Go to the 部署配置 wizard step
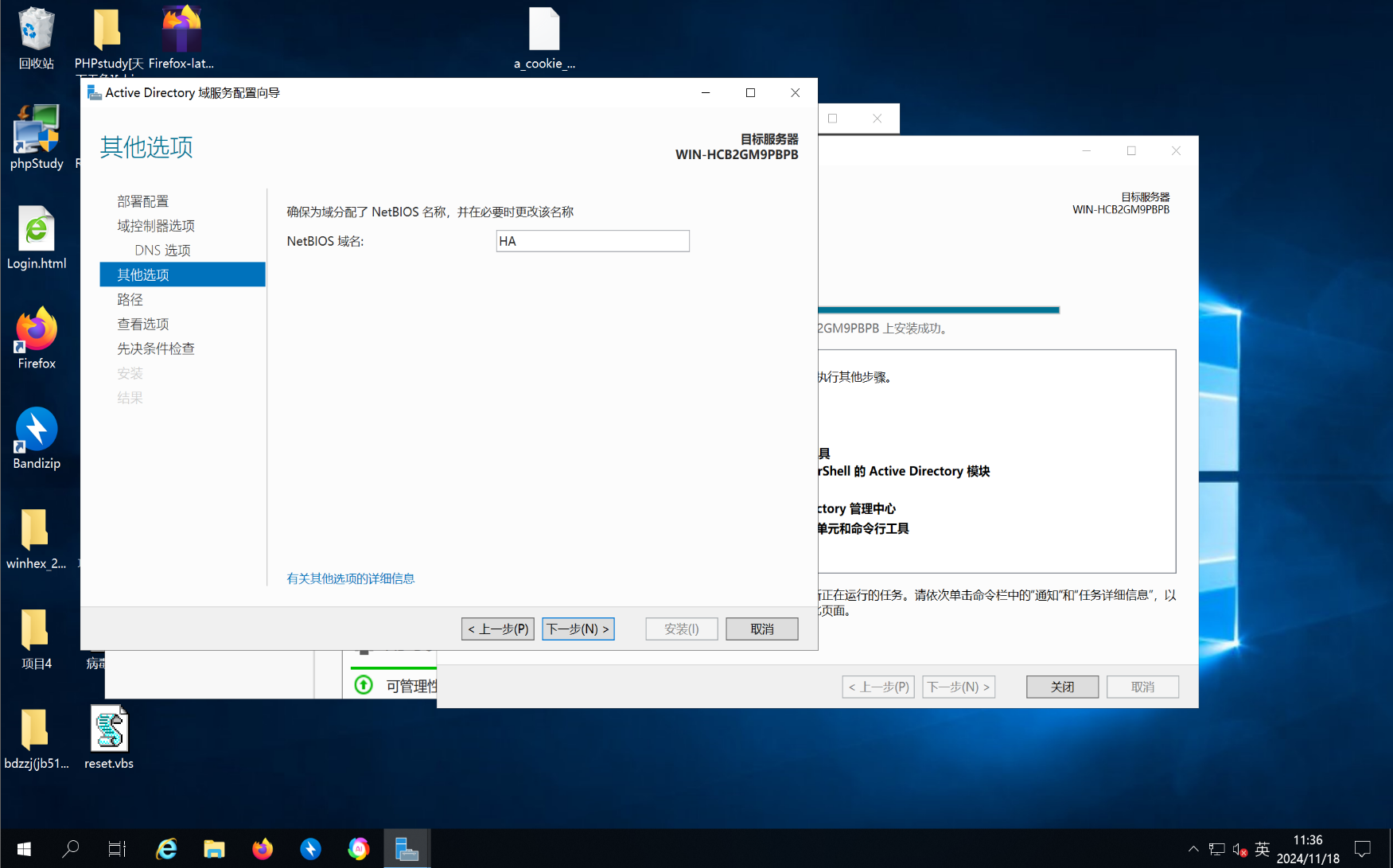This screenshot has height=868, width=1393. click(143, 201)
